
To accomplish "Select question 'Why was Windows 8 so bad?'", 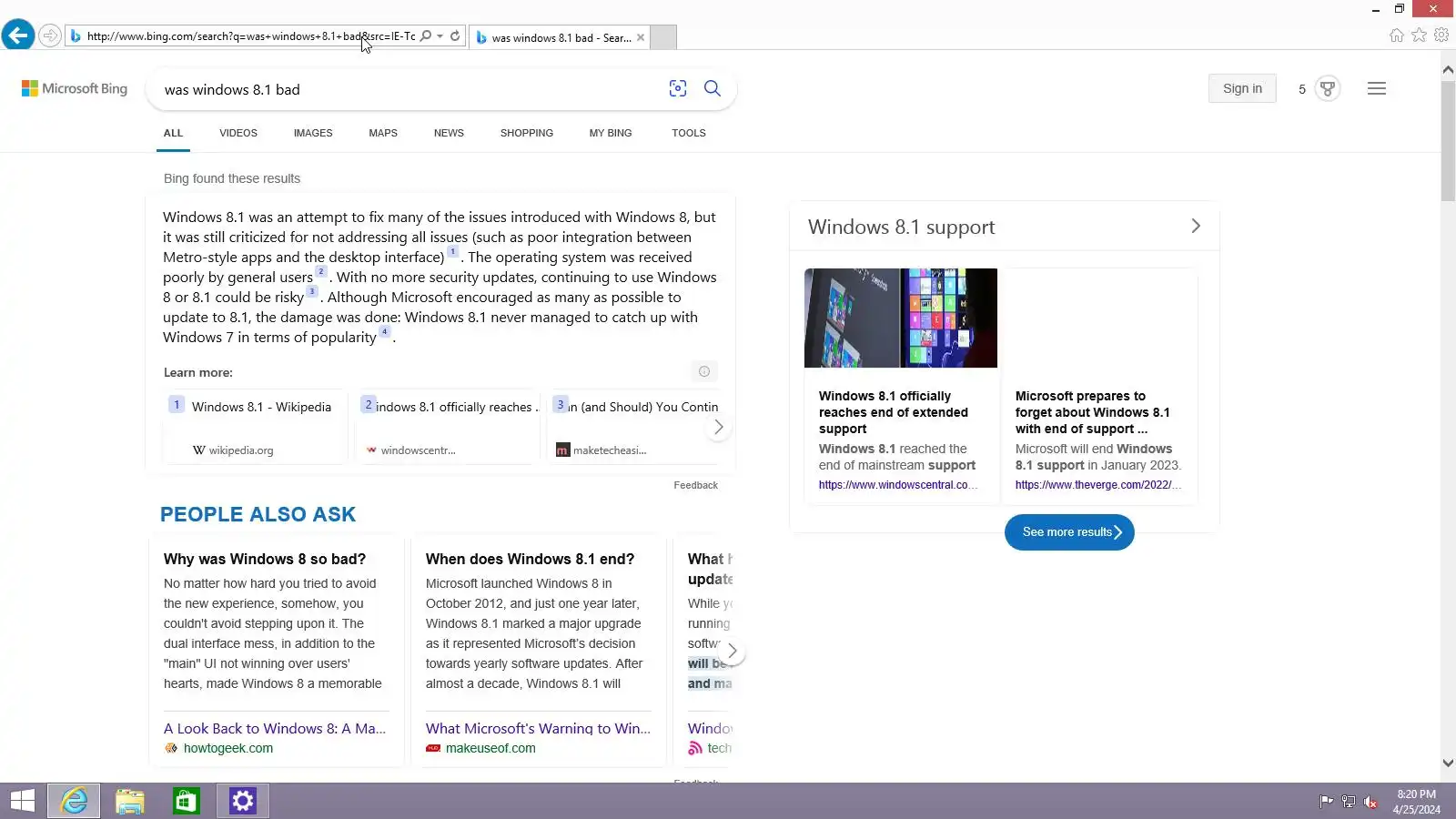I will [265, 559].
